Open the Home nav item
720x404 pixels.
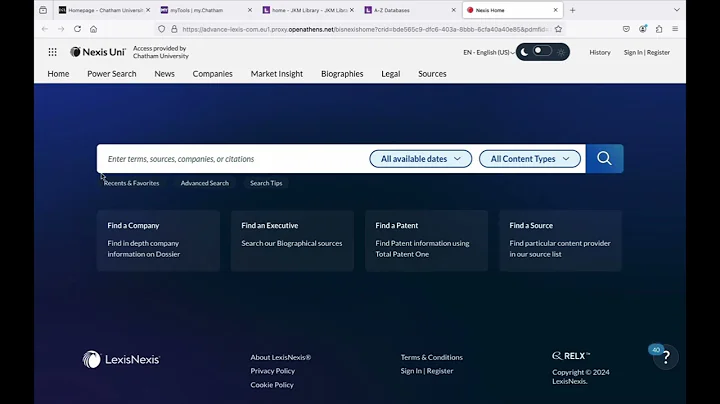tap(58, 73)
